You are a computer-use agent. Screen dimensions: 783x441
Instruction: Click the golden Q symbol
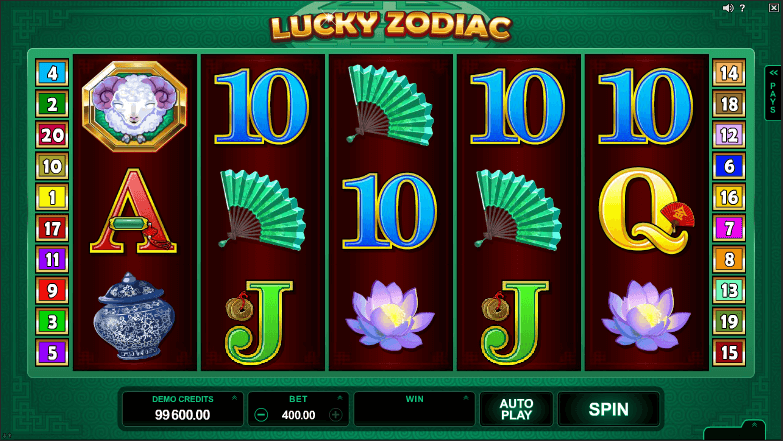point(646,210)
